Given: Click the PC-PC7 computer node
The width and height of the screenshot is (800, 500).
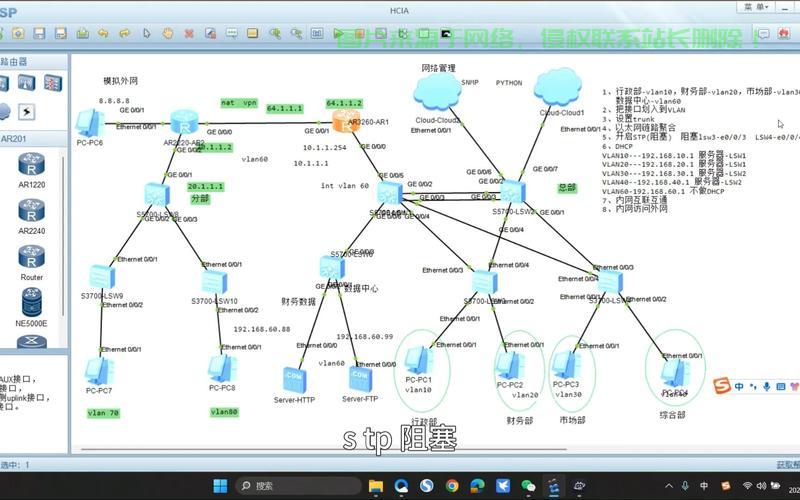Looking at the screenshot, I should (99, 371).
